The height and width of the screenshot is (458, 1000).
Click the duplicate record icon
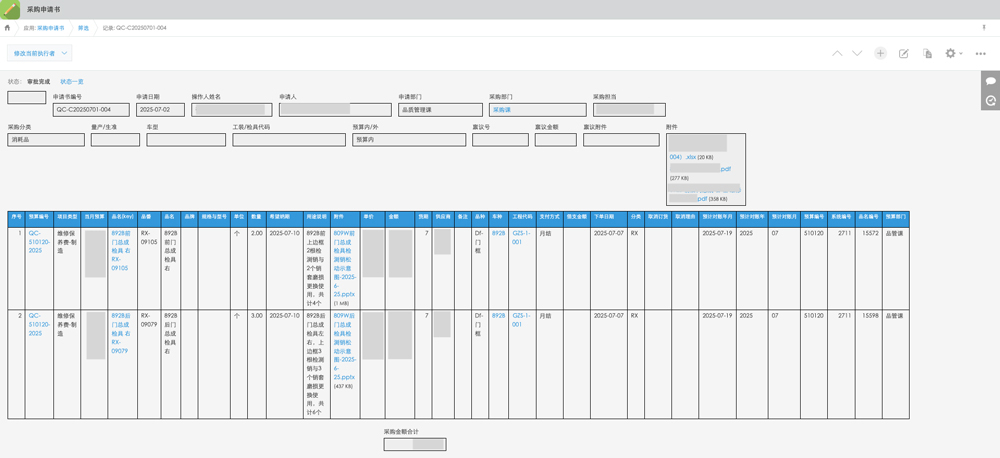tap(928, 53)
